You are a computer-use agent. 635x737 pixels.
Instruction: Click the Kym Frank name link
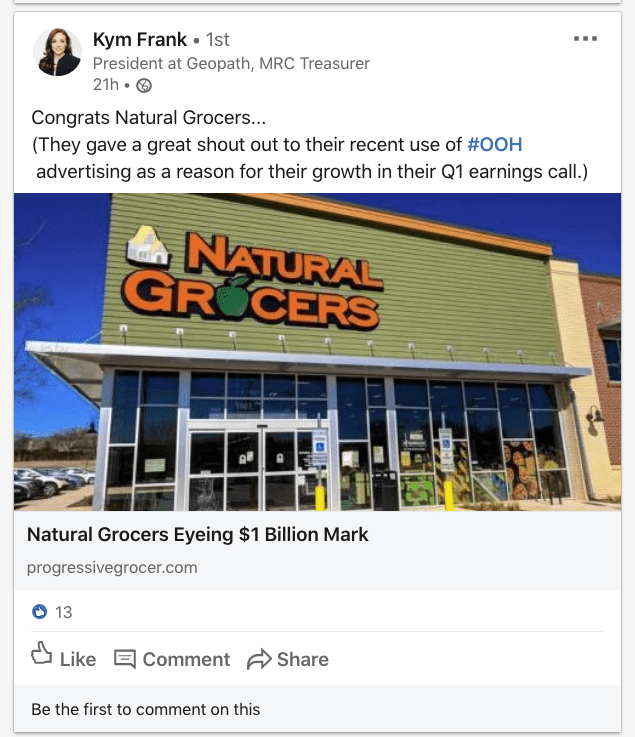[x=139, y=40]
